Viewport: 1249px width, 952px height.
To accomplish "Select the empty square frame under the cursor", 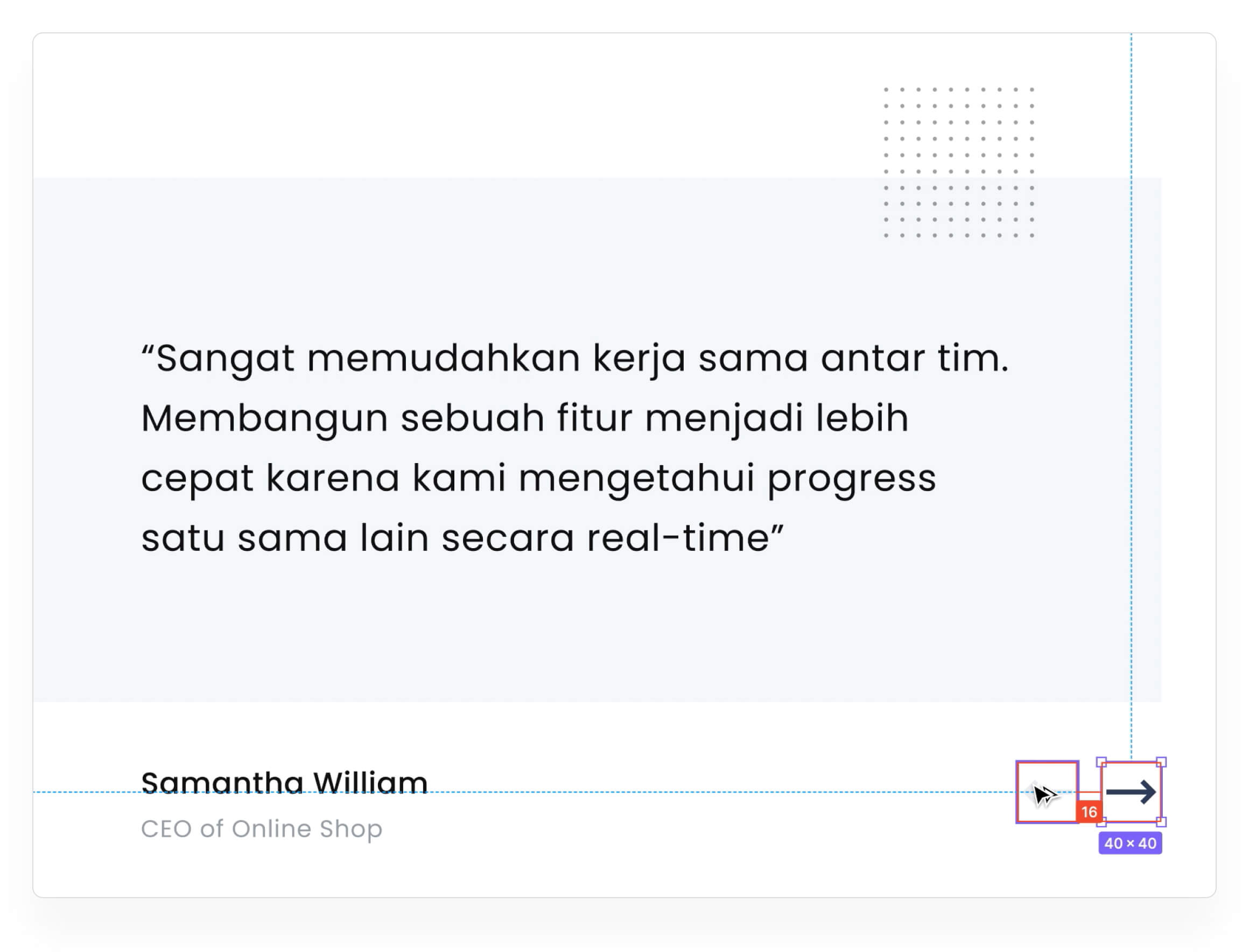I will pyautogui.click(x=1047, y=792).
